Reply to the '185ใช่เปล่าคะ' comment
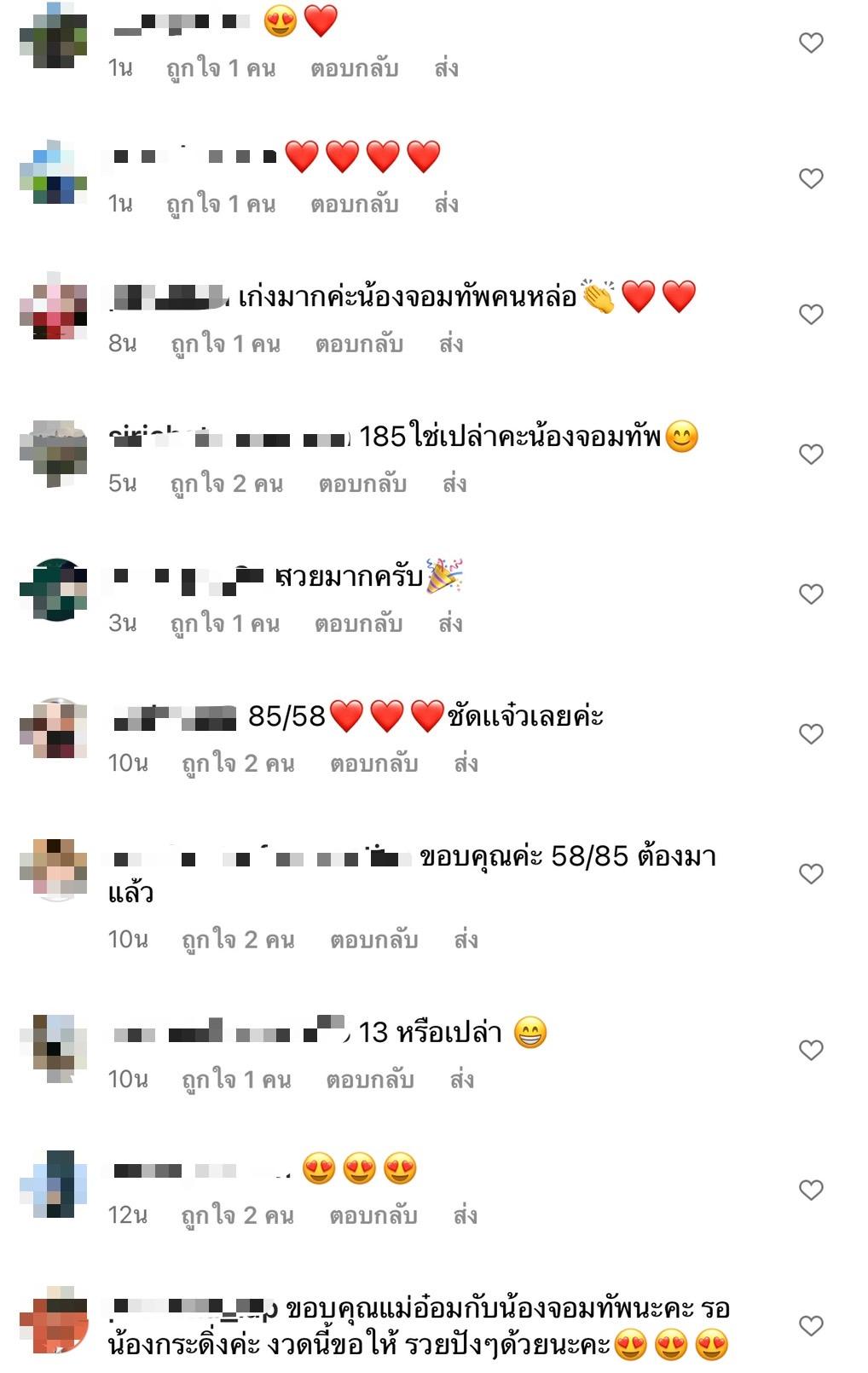This screenshot has height=1373, width=868. click(362, 484)
